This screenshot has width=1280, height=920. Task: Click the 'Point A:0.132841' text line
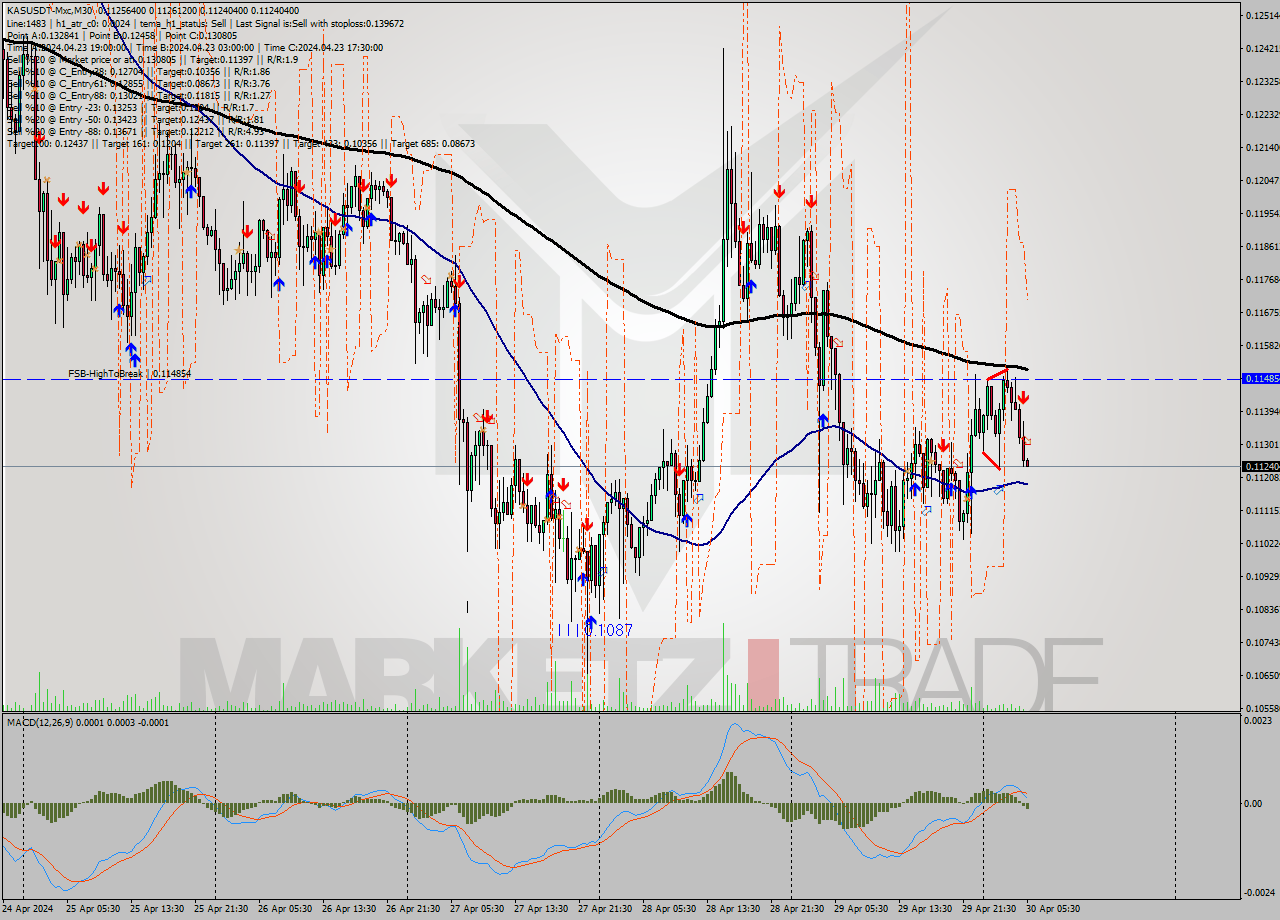[x=42, y=35]
